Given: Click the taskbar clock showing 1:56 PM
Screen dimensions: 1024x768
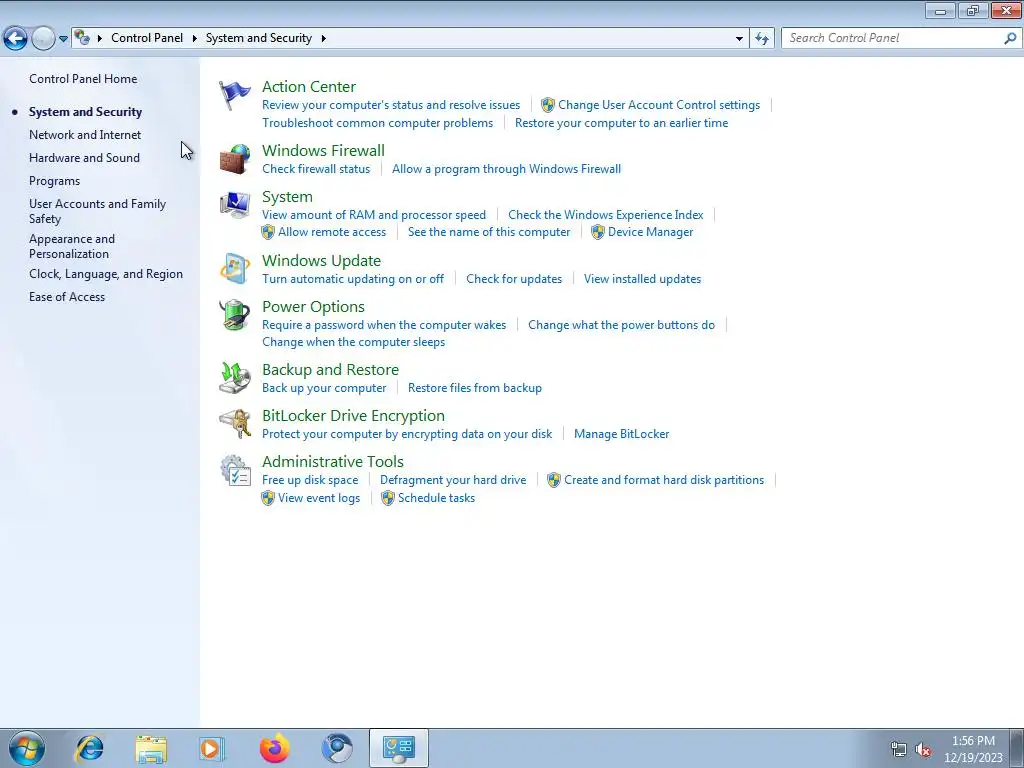Looking at the screenshot, I should pyautogui.click(x=973, y=741).
